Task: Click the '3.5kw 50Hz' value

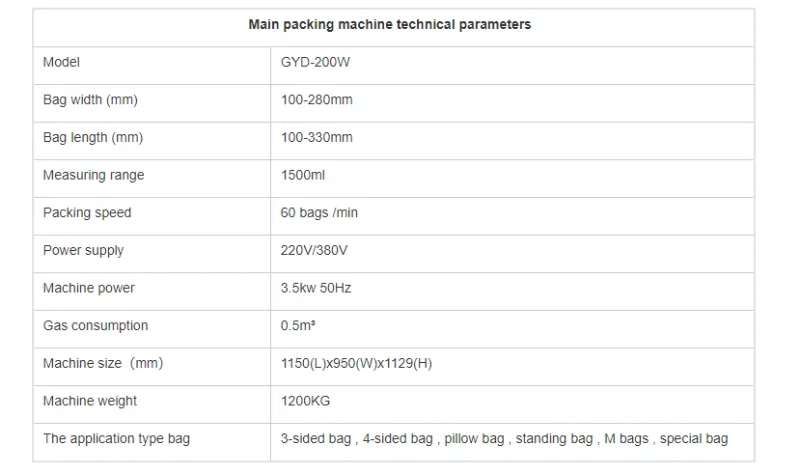Action: [316, 288]
